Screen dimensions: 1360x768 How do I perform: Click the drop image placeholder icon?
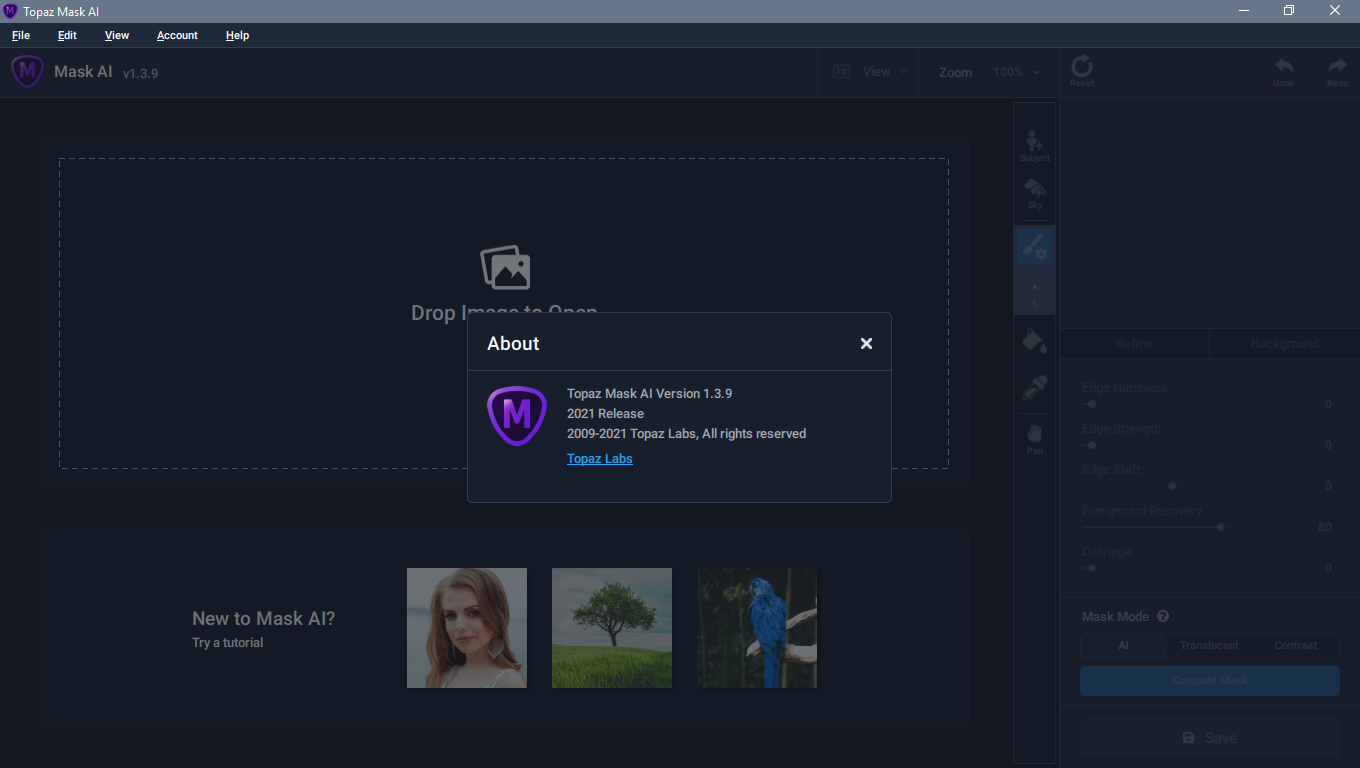tap(505, 268)
